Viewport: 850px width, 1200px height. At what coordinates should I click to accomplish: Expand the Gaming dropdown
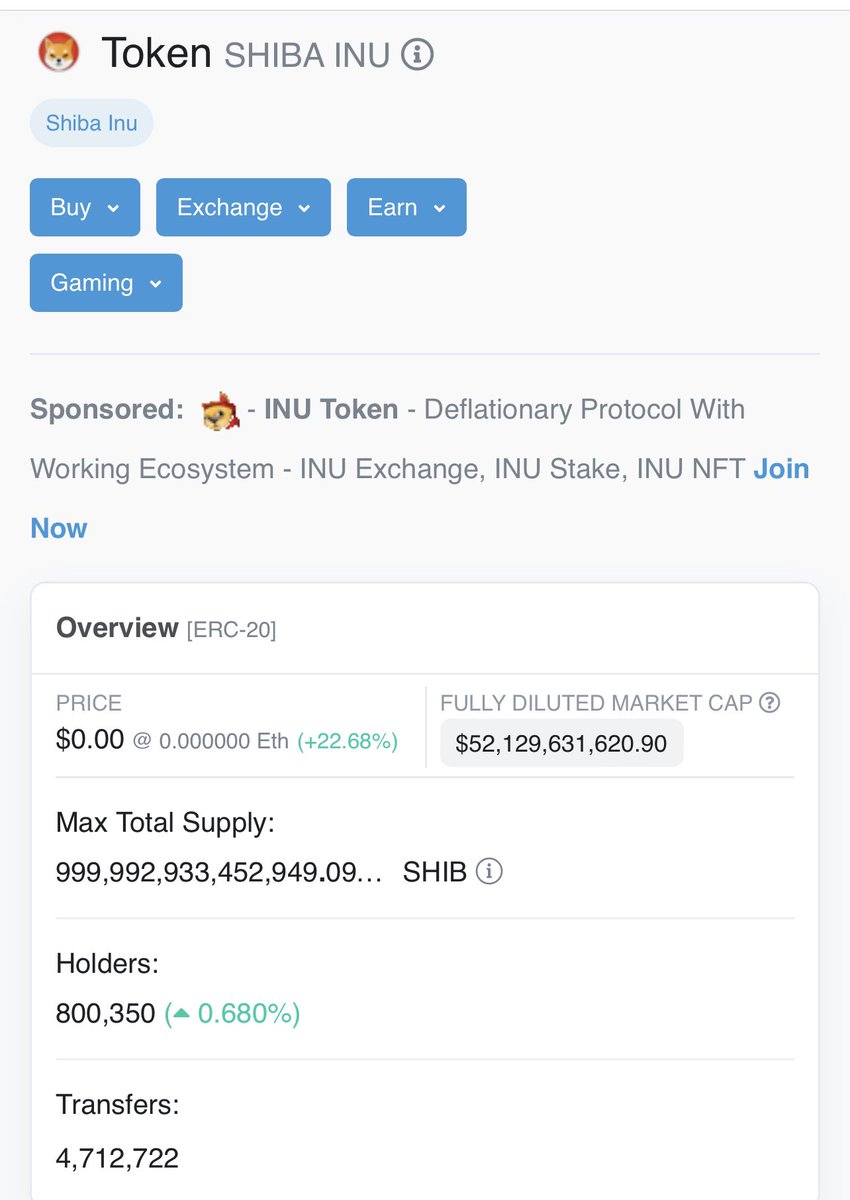coord(106,283)
